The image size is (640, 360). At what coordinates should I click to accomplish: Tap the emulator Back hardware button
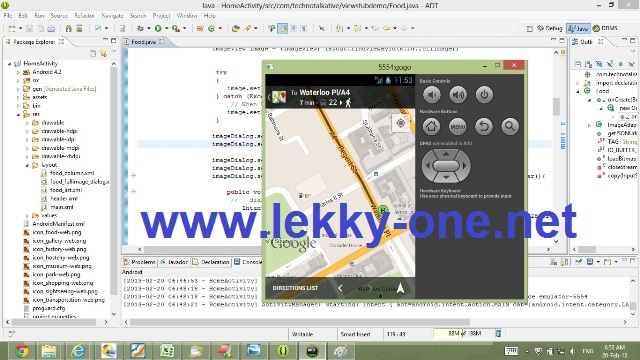click(484, 127)
